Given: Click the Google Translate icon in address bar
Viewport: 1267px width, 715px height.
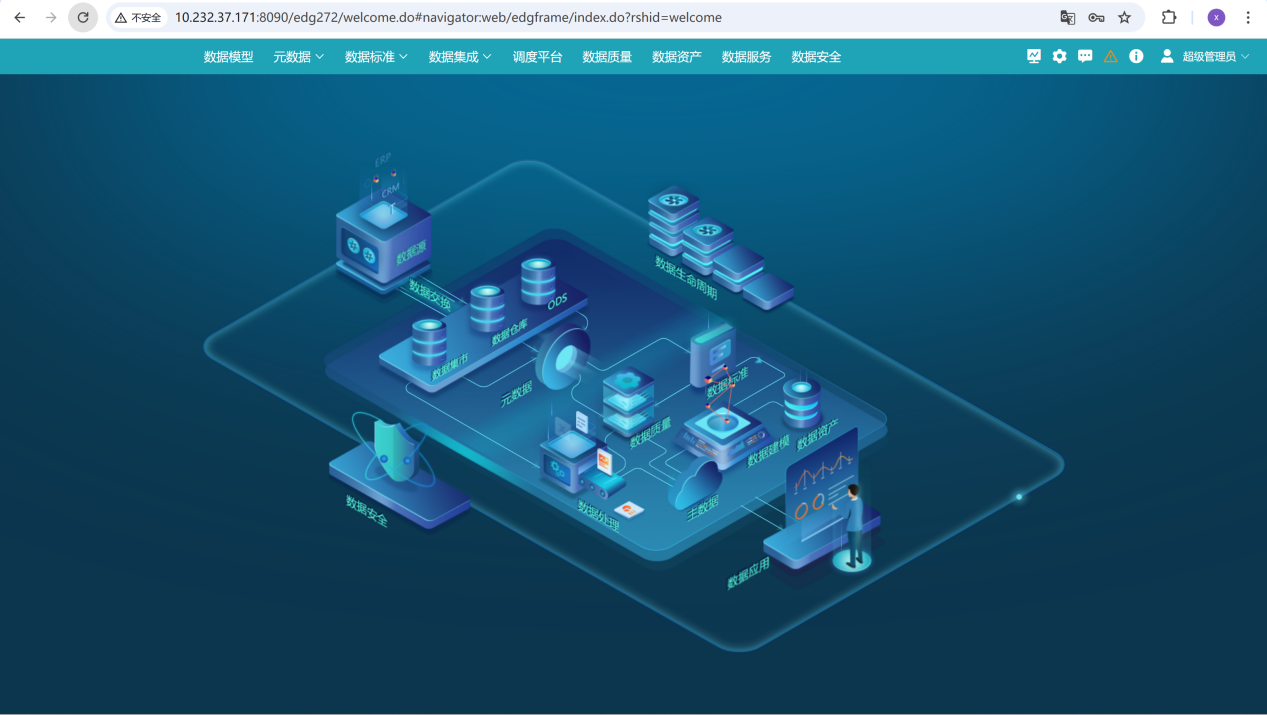Looking at the screenshot, I should (x=1068, y=18).
